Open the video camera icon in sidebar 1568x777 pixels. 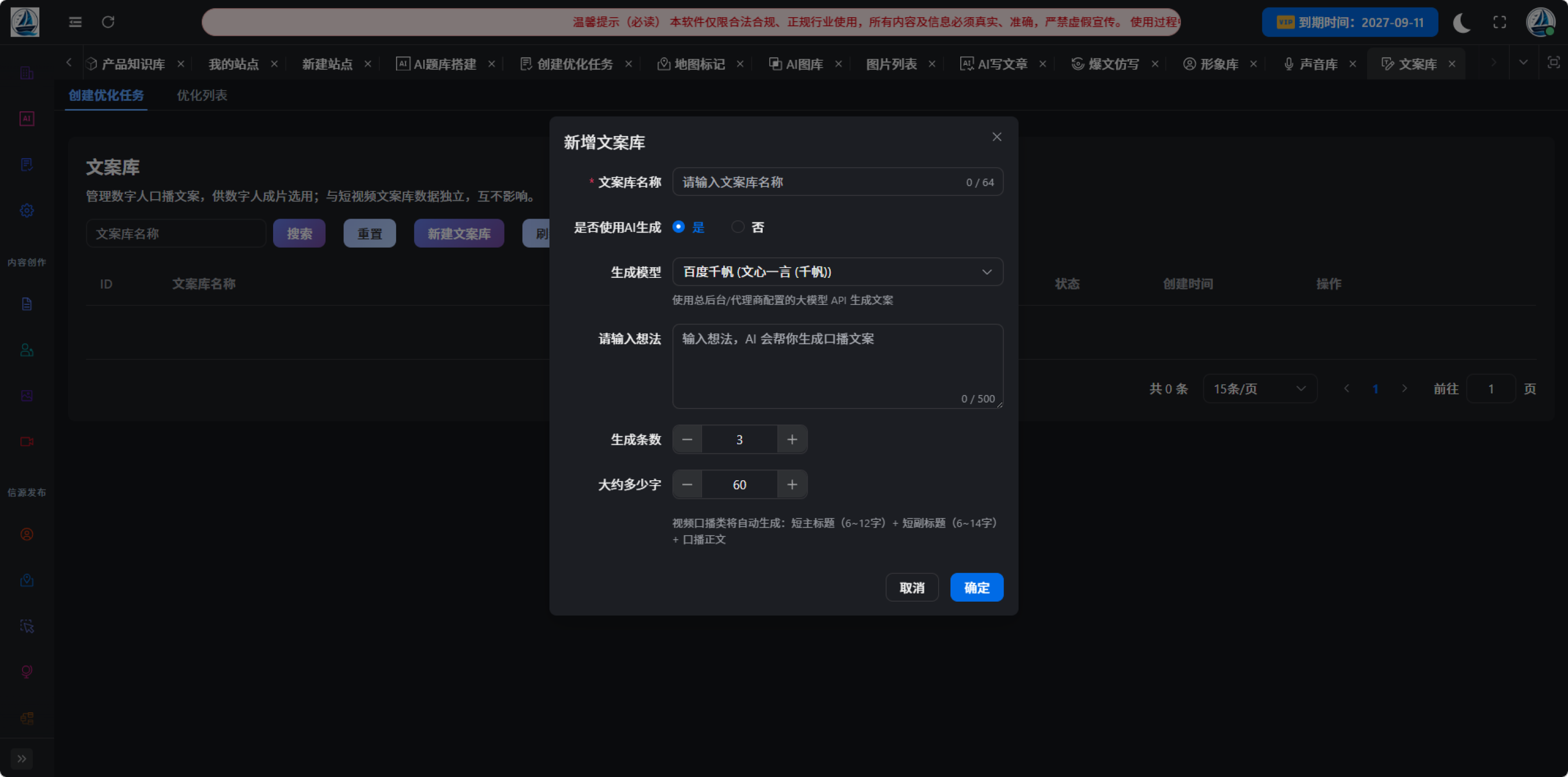pyautogui.click(x=27, y=442)
